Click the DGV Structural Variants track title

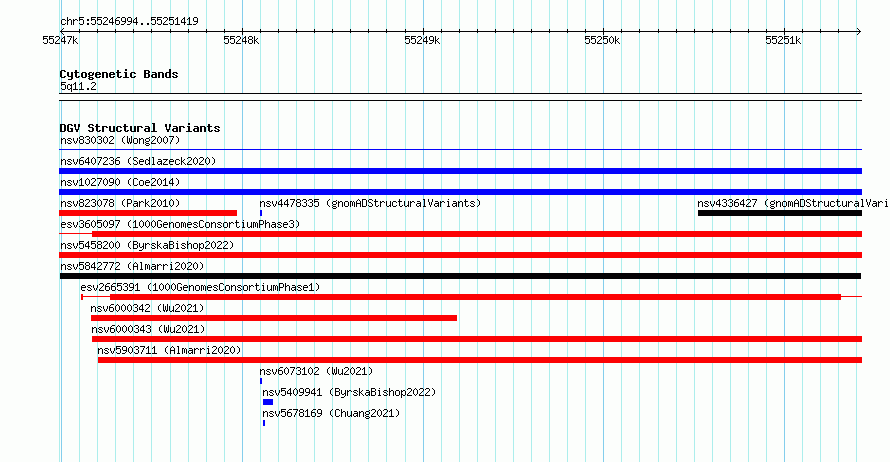click(140, 128)
